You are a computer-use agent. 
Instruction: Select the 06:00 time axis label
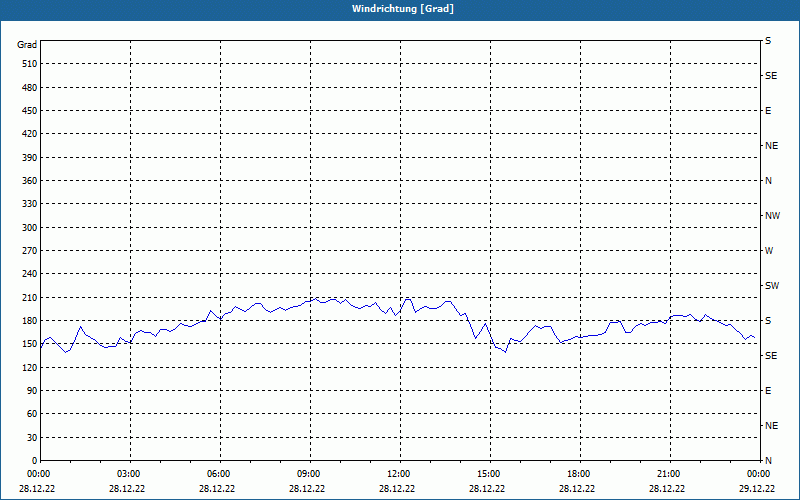coord(219,474)
